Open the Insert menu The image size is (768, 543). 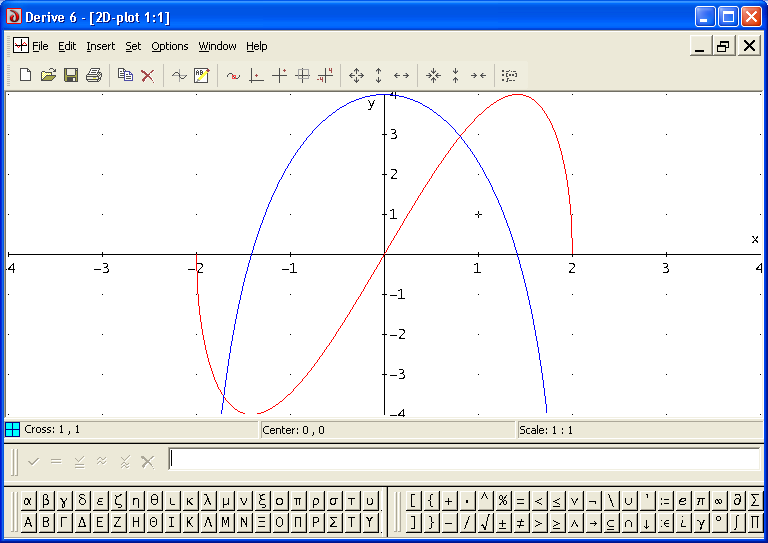pyautogui.click(x=100, y=46)
